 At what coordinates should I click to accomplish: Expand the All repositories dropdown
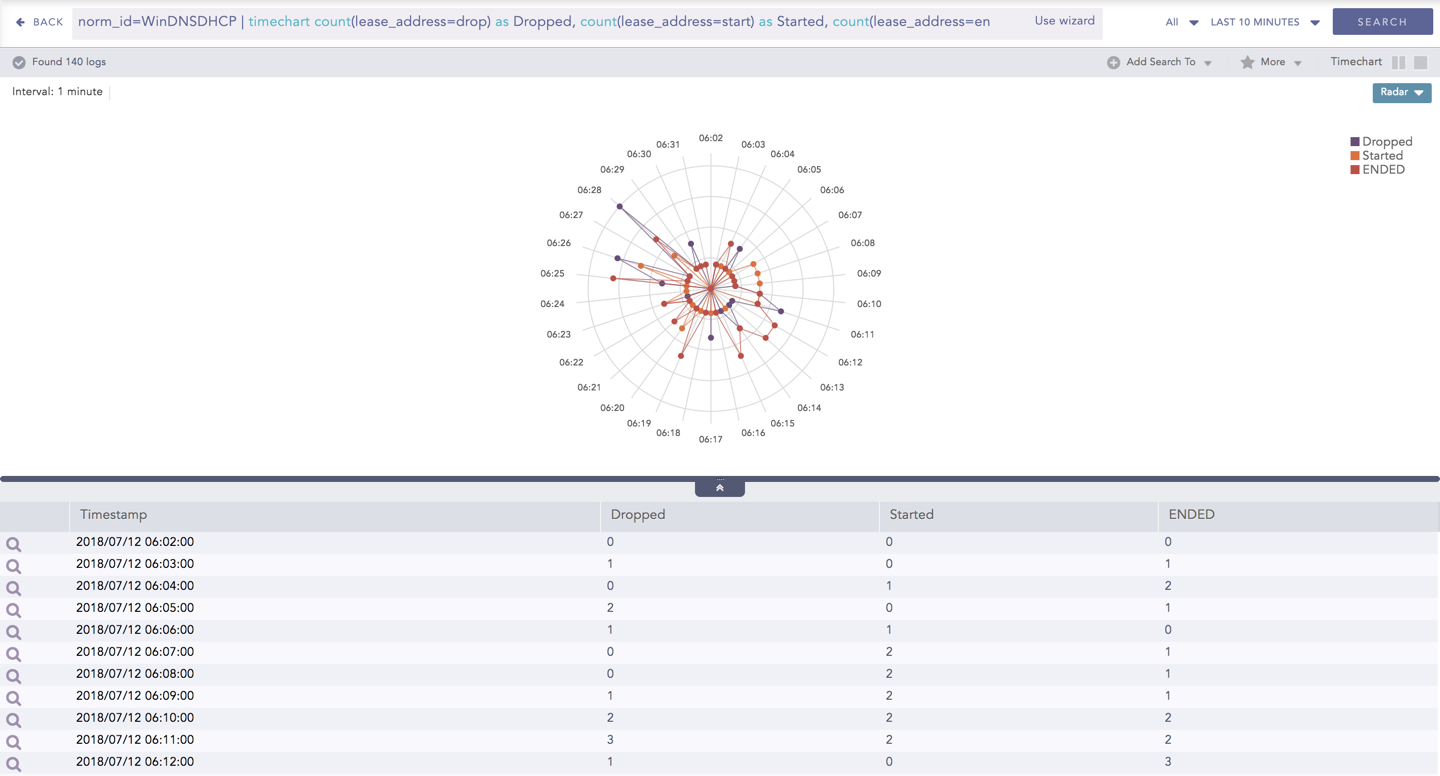(x=1181, y=22)
